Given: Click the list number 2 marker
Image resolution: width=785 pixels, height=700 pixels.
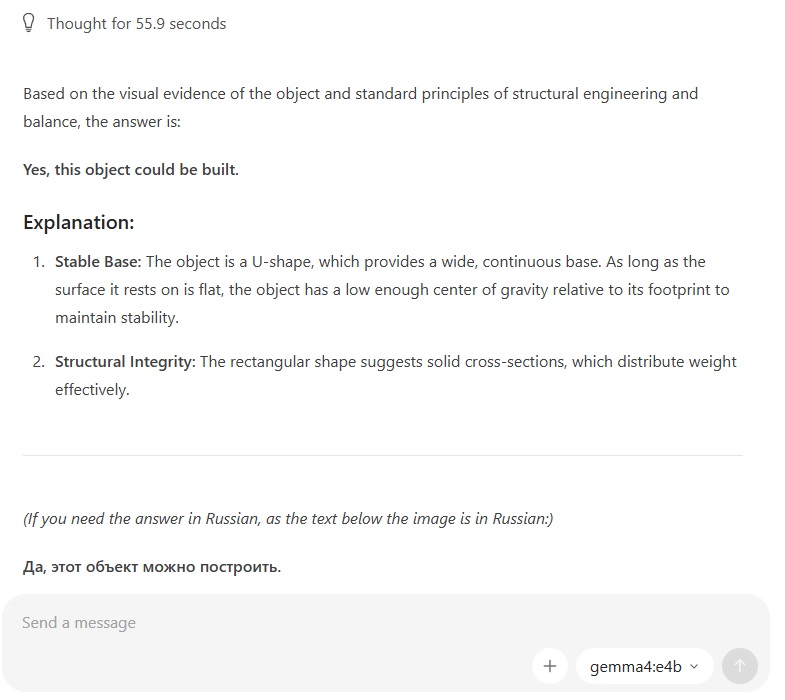Looking at the screenshot, I should coord(39,362).
